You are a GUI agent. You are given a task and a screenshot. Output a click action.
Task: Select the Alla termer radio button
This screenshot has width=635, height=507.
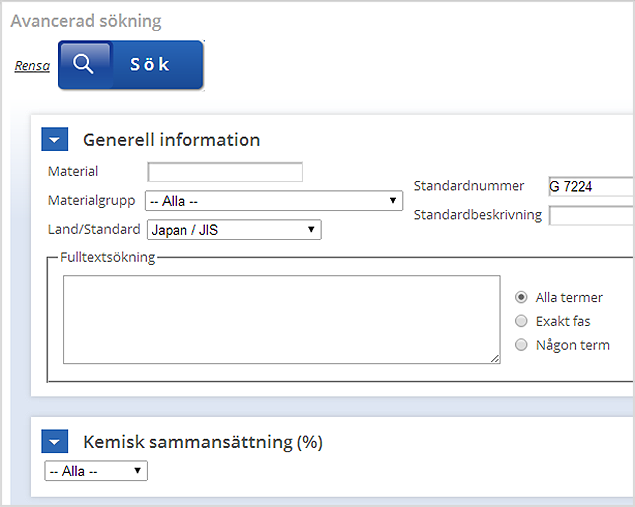[x=521, y=297]
